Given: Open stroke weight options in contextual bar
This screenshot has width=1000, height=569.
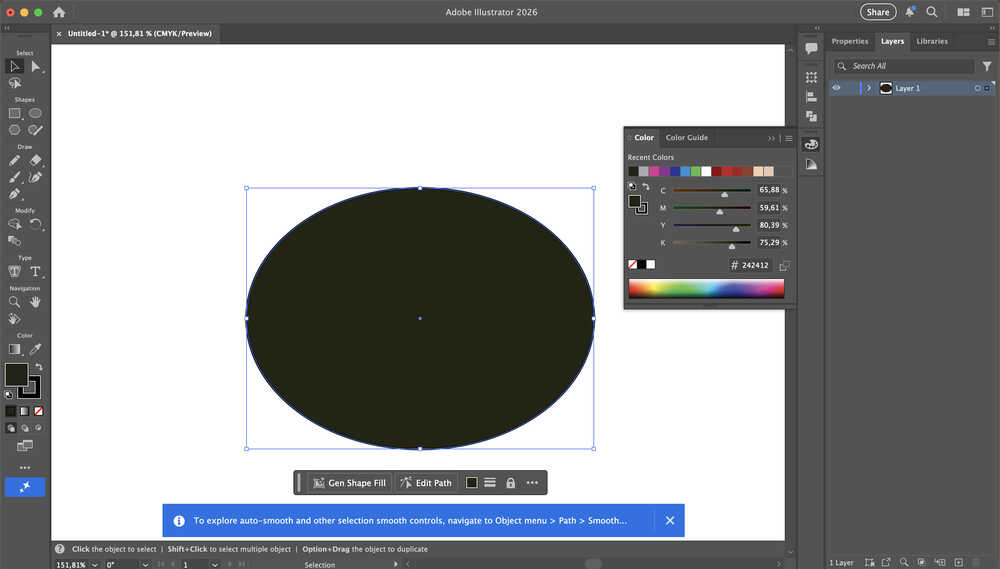Looking at the screenshot, I should pos(490,483).
